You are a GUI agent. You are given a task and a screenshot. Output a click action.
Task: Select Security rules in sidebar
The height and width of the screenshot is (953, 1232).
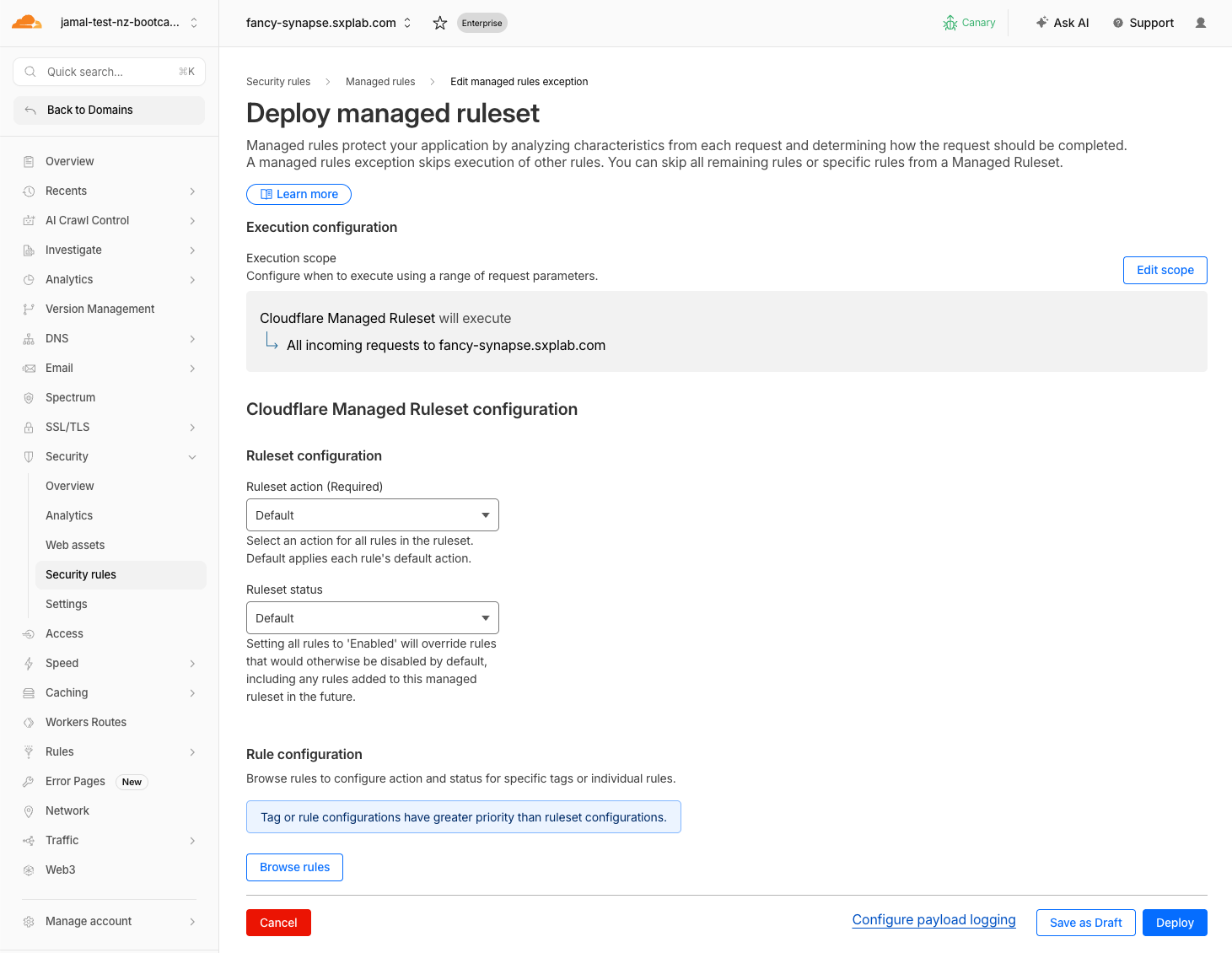click(121, 574)
